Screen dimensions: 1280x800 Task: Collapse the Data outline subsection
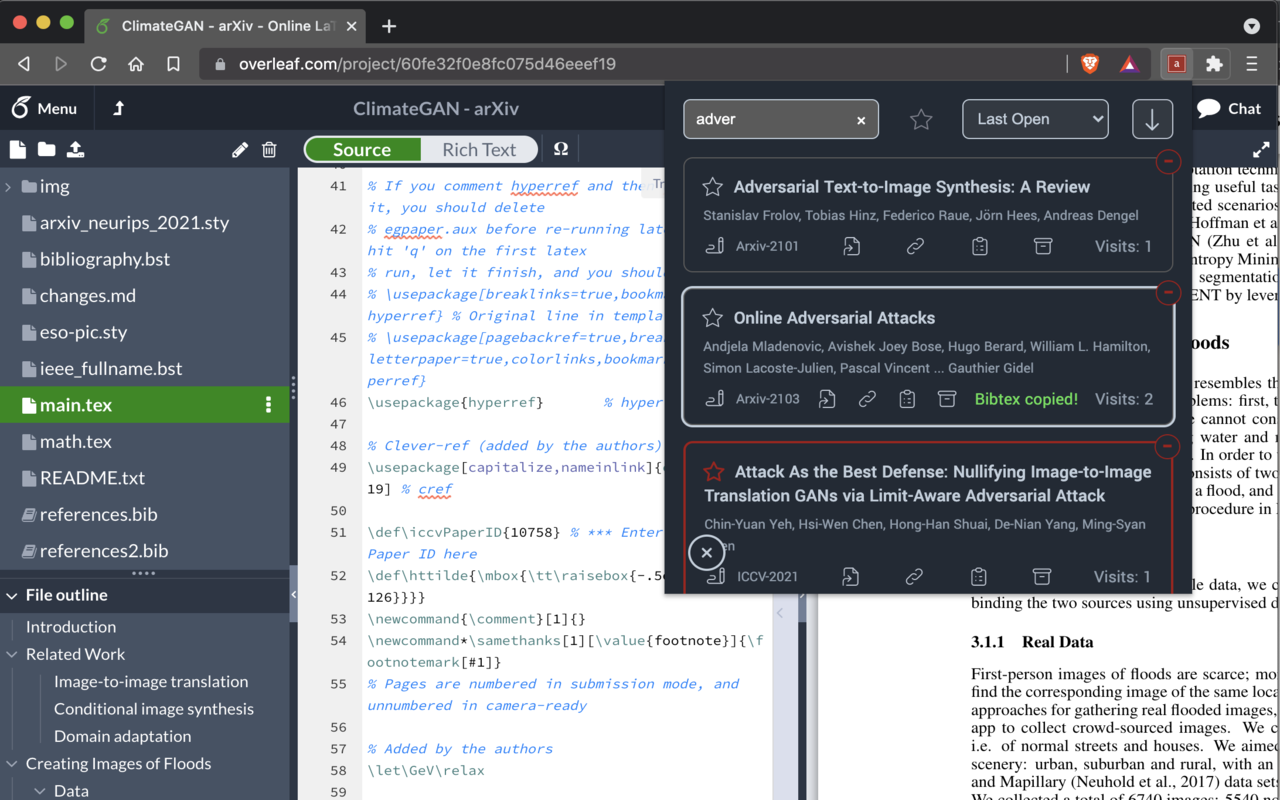tap(40, 791)
